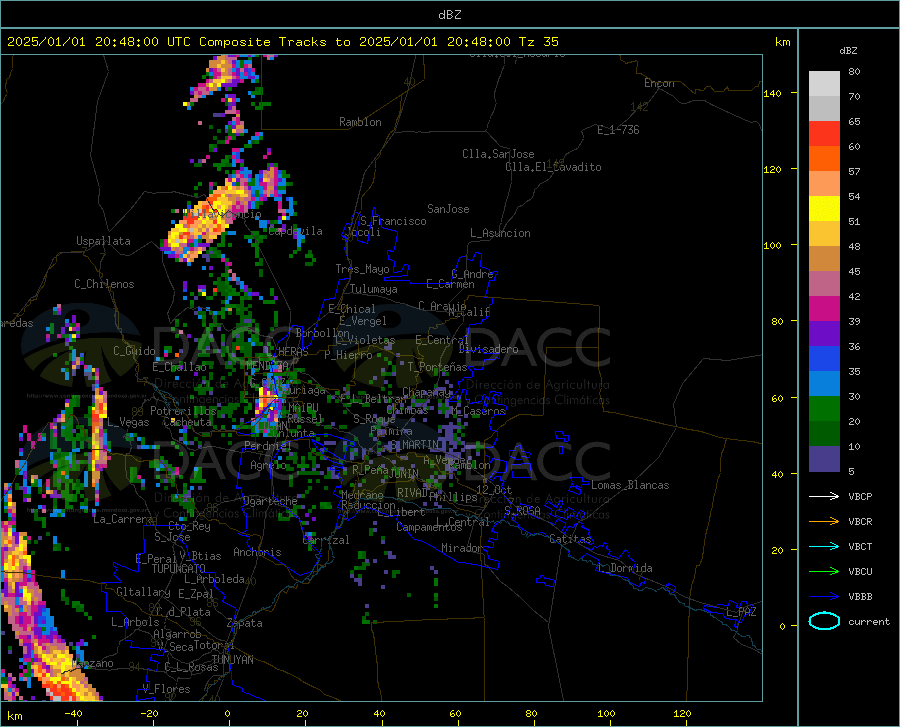Click the VBCR legend label
Screen dimensions: 900x727
pos(860,522)
